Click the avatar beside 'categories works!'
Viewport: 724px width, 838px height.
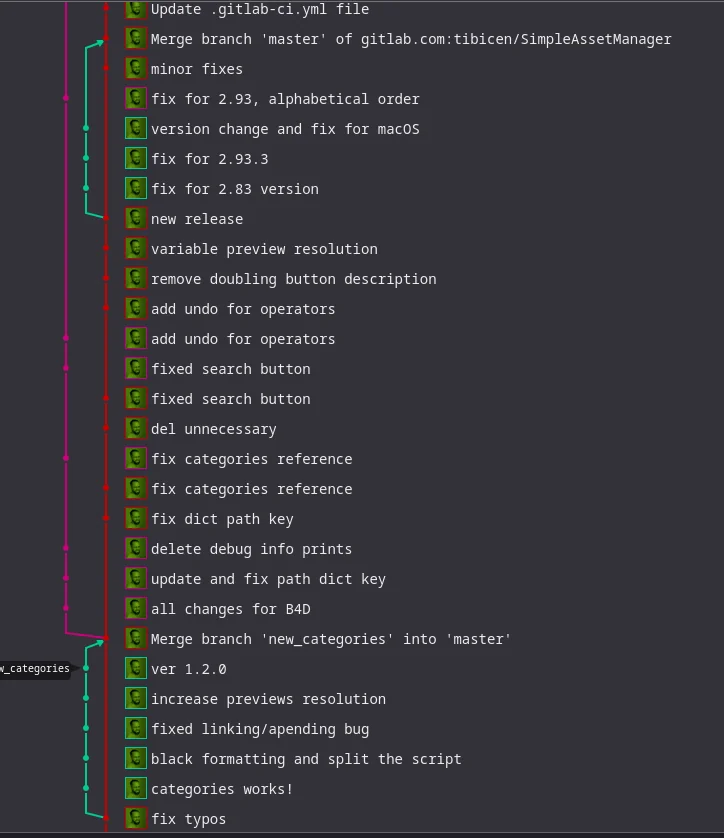coord(136,788)
